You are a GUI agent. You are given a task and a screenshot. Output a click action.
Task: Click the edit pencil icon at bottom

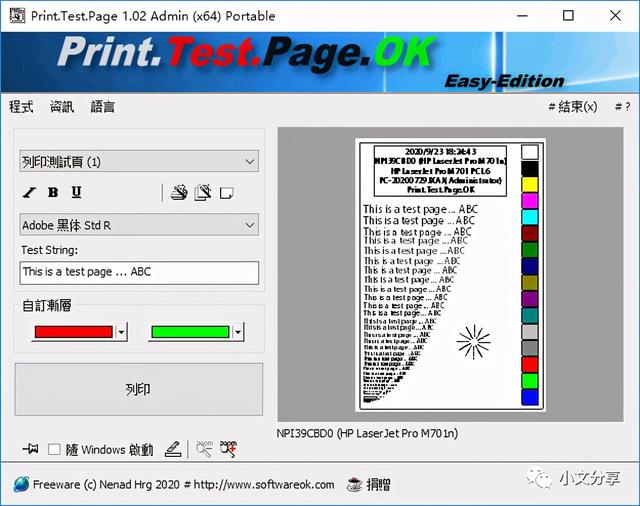coord(173,449)
